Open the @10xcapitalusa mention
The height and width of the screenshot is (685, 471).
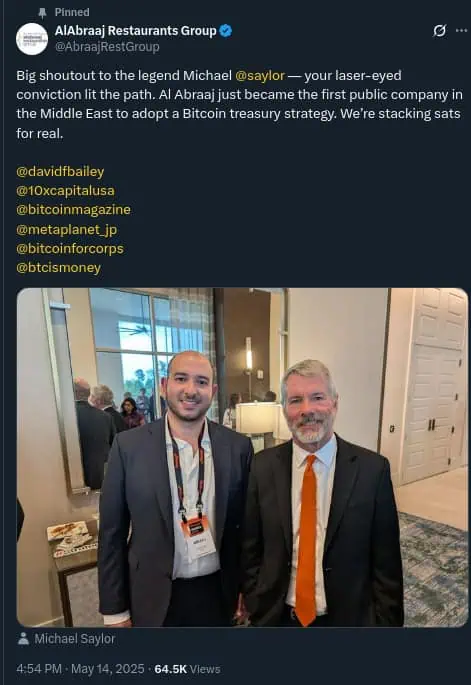click(x=65, y=190)
